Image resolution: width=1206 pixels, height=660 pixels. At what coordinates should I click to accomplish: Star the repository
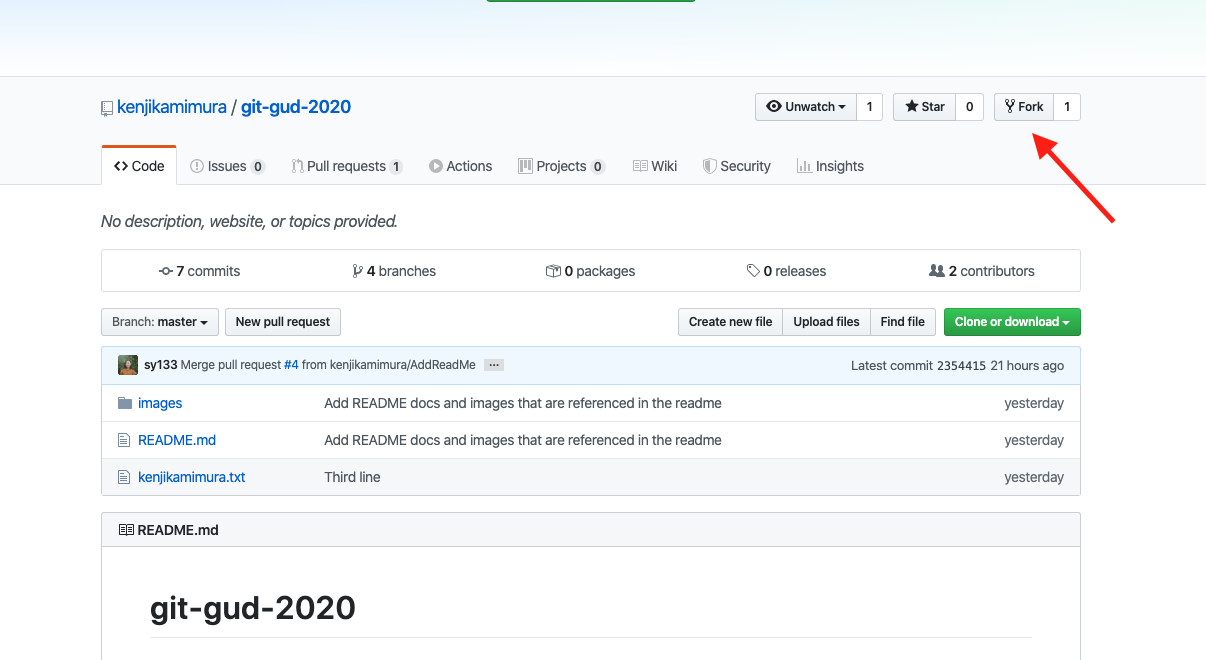point(924,107)
